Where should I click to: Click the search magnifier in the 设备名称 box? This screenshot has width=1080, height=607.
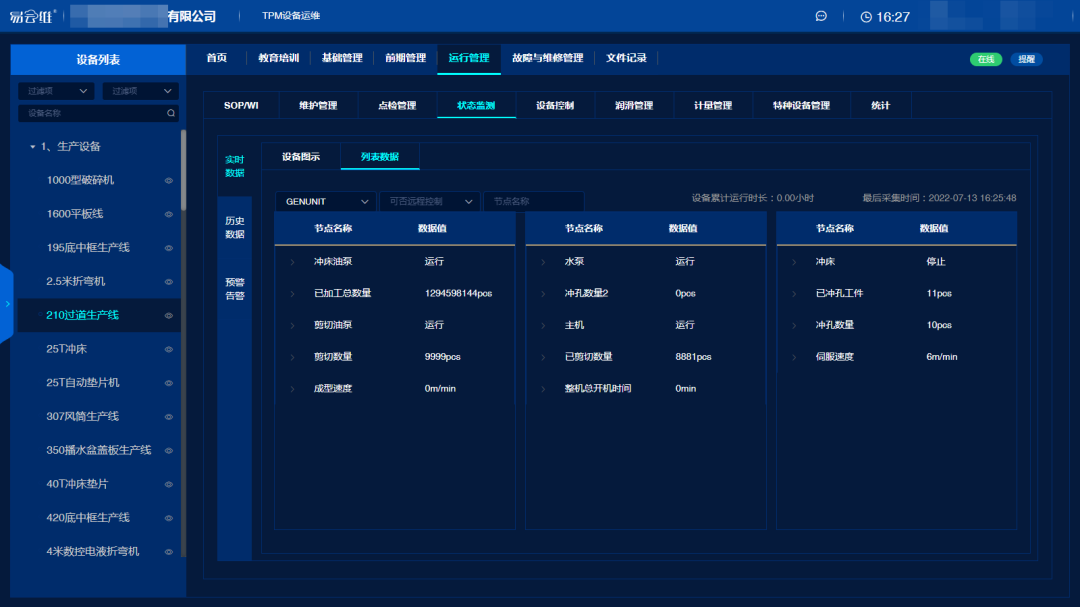point(170,115)
